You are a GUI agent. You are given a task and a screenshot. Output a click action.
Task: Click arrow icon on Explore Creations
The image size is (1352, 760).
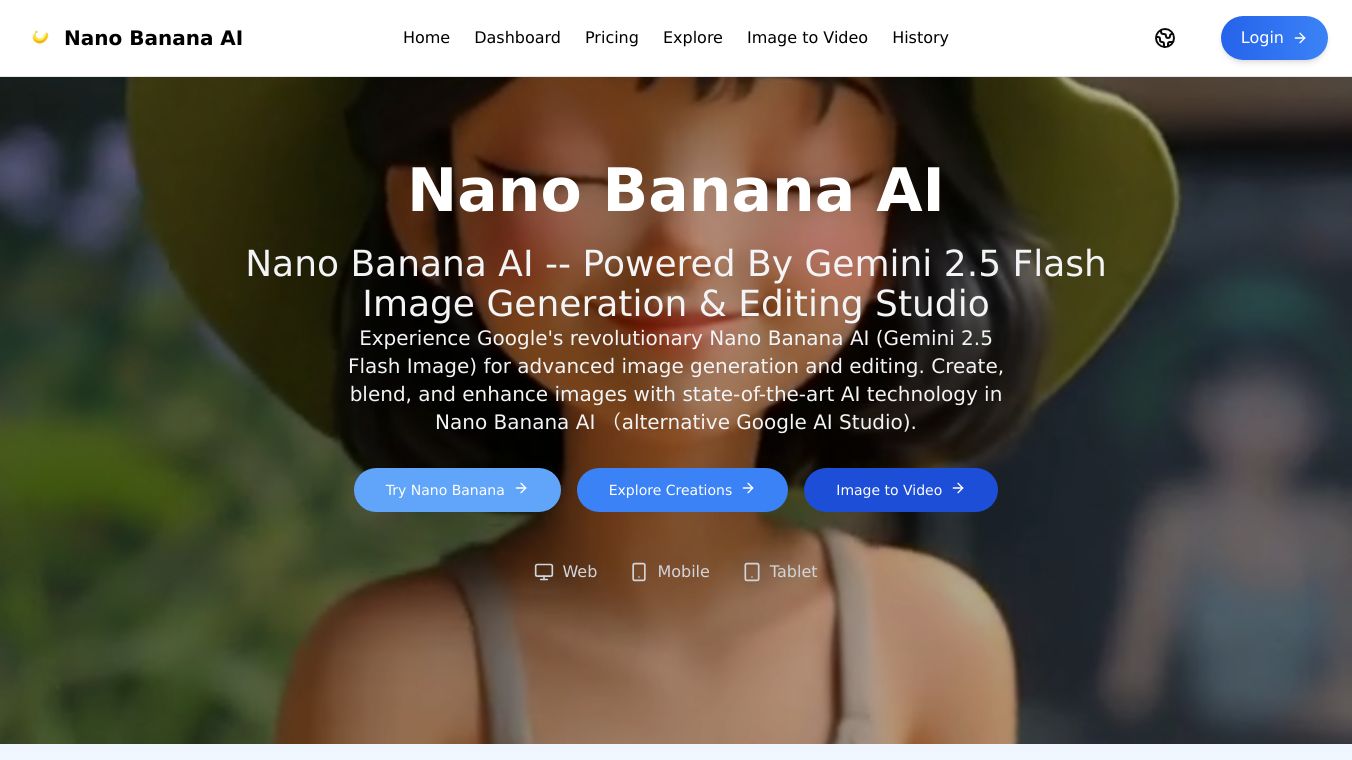click(748, 489)
